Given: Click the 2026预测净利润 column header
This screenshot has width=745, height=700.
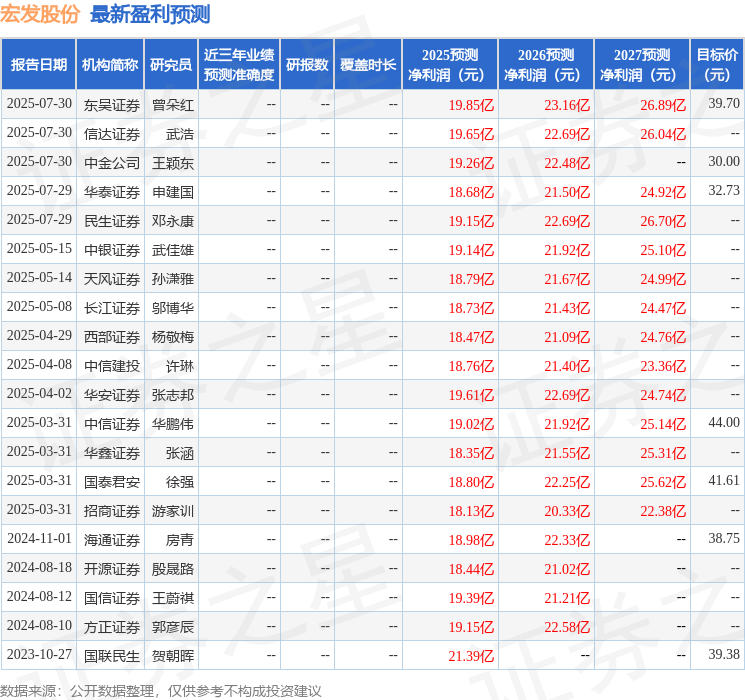Looking at the screenshot, I should (x=545, y=65).
